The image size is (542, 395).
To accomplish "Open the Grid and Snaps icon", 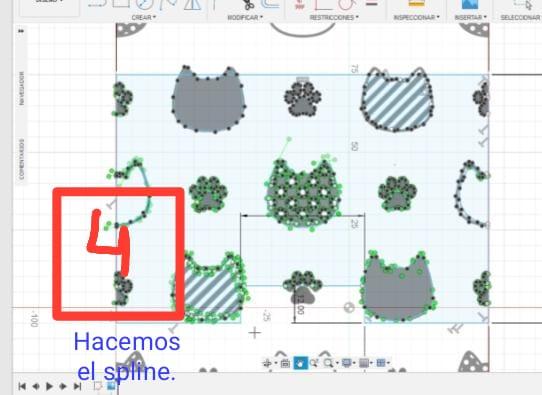I will [x=364, y=363].
